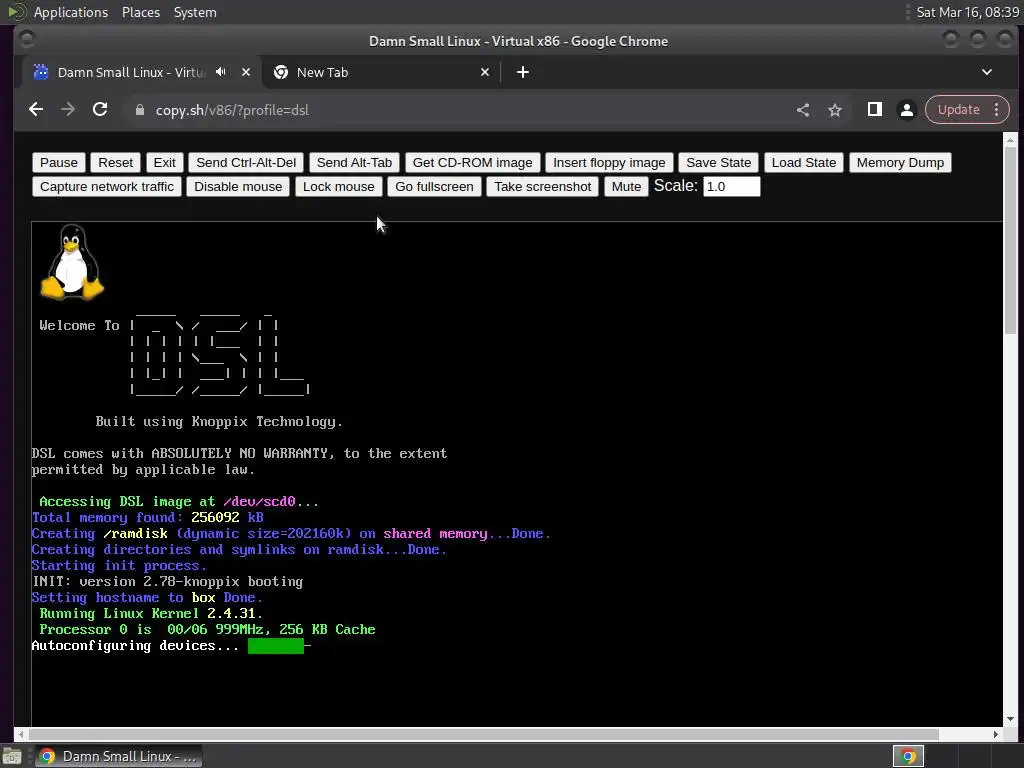Viewport: 1024px width, 768px height.
Task: Open the share page icon
Action: coord(803,110)
